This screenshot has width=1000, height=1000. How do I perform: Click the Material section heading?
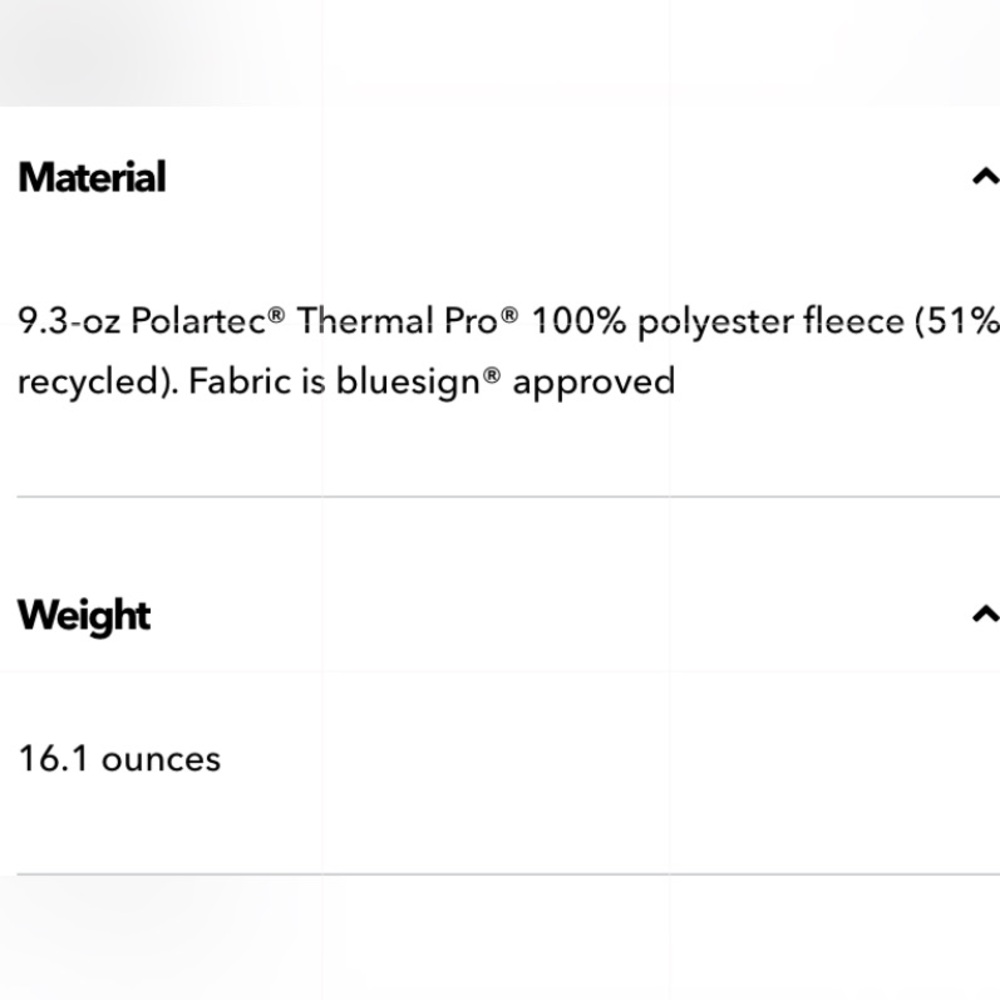[x=92, y=177]
